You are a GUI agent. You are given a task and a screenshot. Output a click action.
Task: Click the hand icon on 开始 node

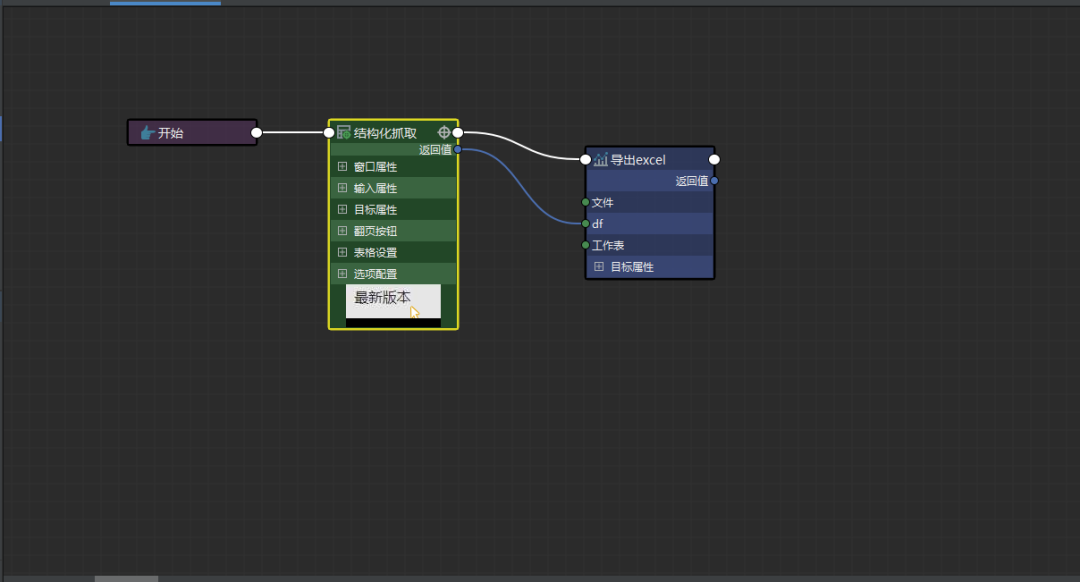point(147,133)
